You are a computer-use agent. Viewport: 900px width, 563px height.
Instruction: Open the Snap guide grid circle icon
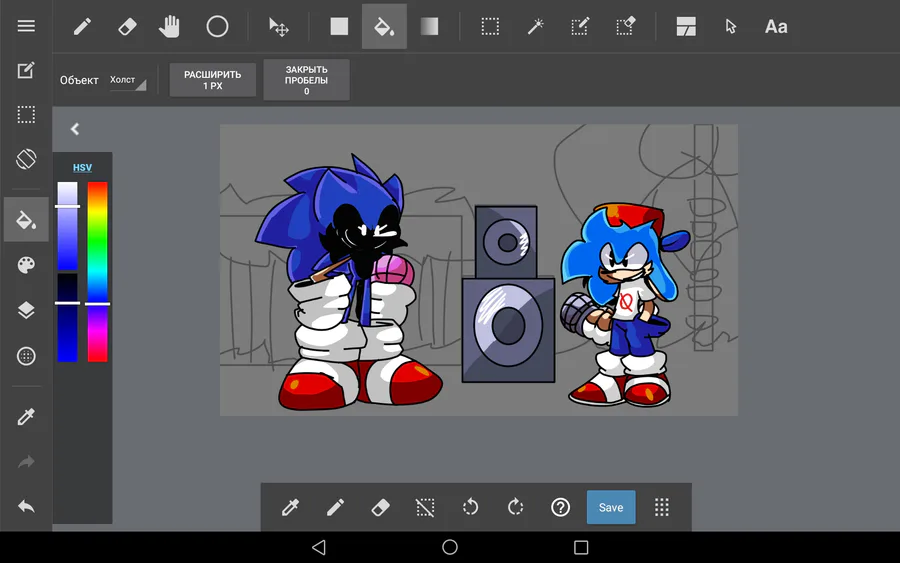click(x=26, y=356)
